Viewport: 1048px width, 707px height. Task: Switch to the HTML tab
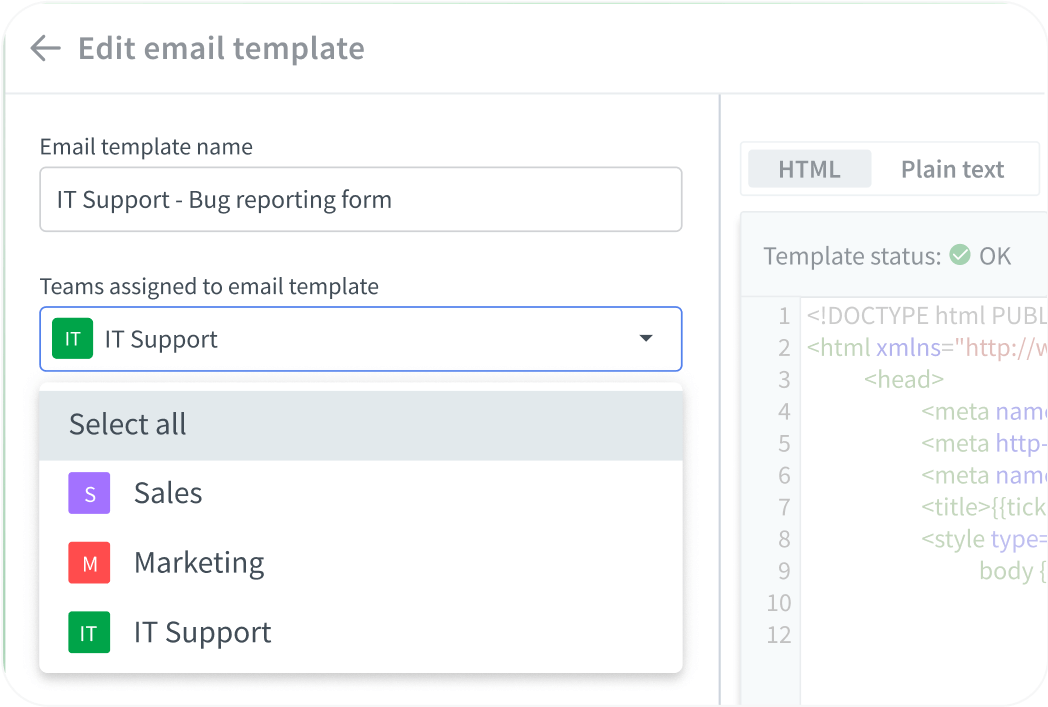[x=809, y=168]
